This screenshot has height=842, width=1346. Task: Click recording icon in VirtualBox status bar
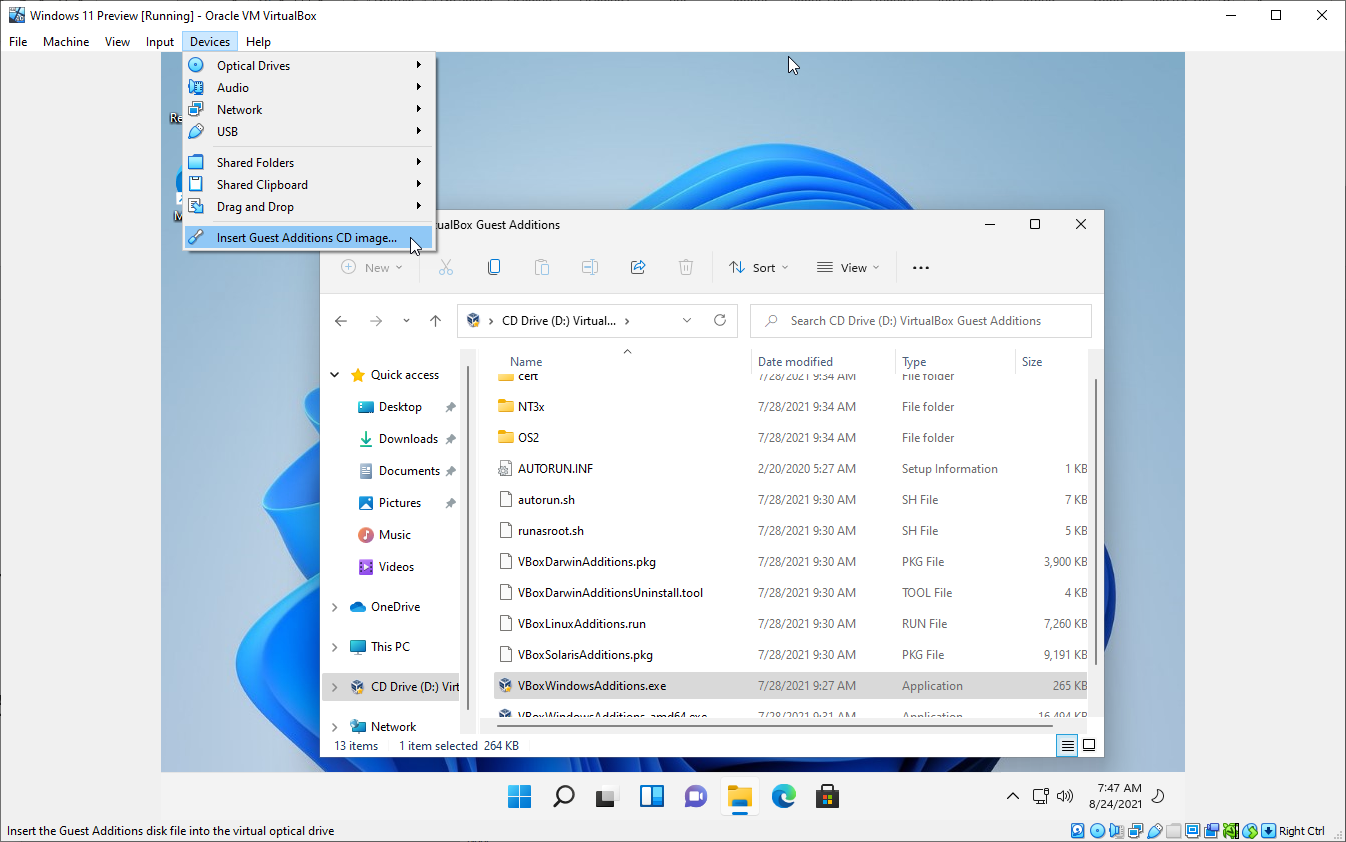(x=1211, y=830)
